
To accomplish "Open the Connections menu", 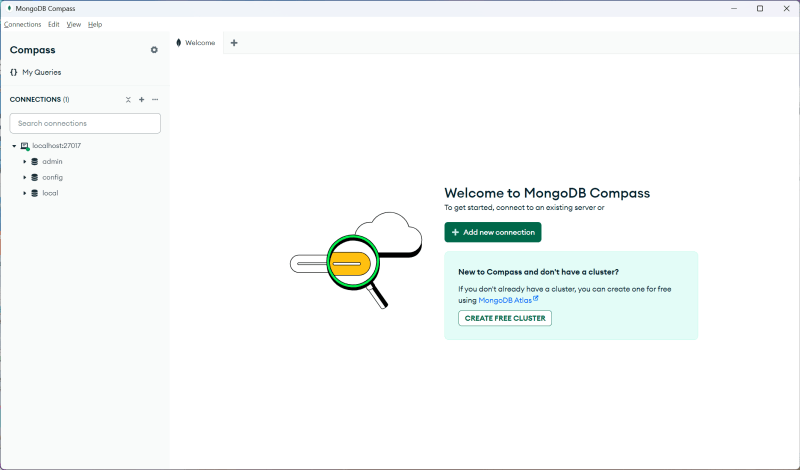I will pyautogui.click(x=22, y=24).
